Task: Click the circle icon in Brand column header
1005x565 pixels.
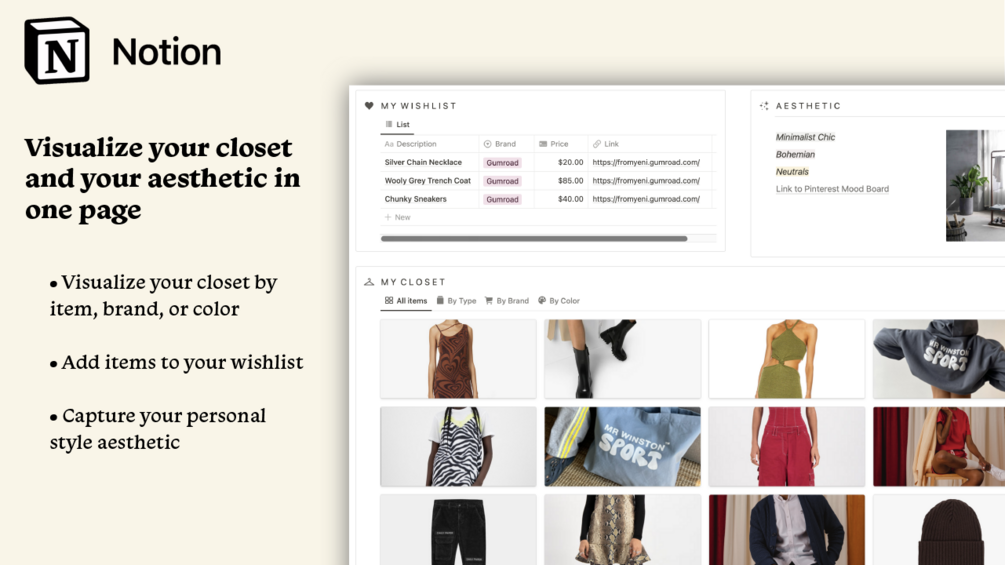Action: click(x=487, y=144)
